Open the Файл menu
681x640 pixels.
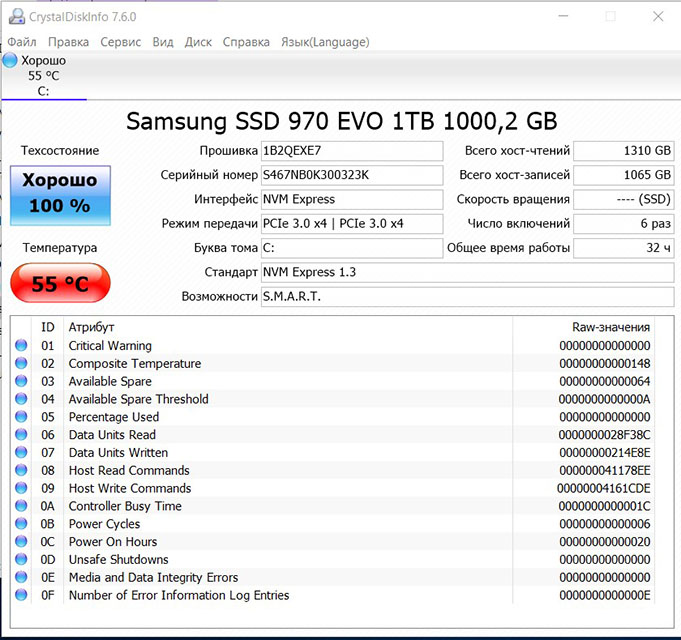22,42
